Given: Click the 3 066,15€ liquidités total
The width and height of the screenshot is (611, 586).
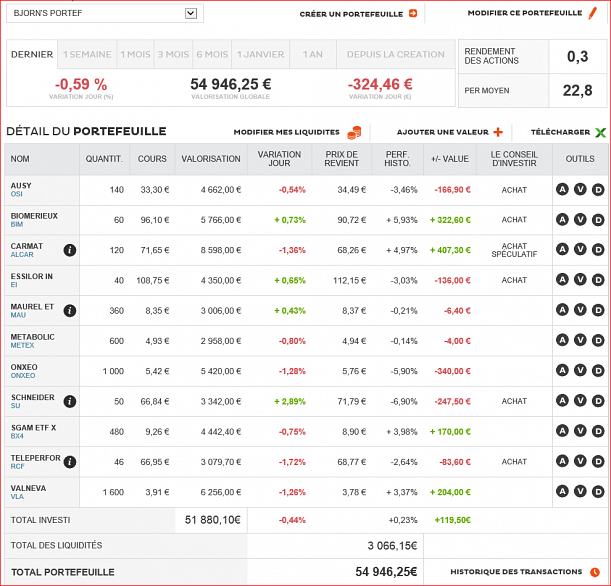Looking at the screenshot, I should 392,545.
